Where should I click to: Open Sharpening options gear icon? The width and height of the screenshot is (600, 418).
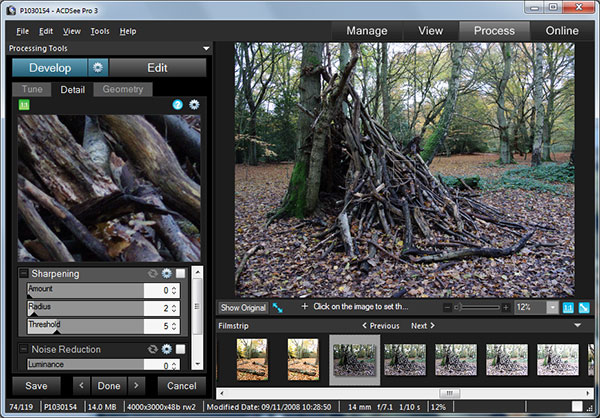167,274
